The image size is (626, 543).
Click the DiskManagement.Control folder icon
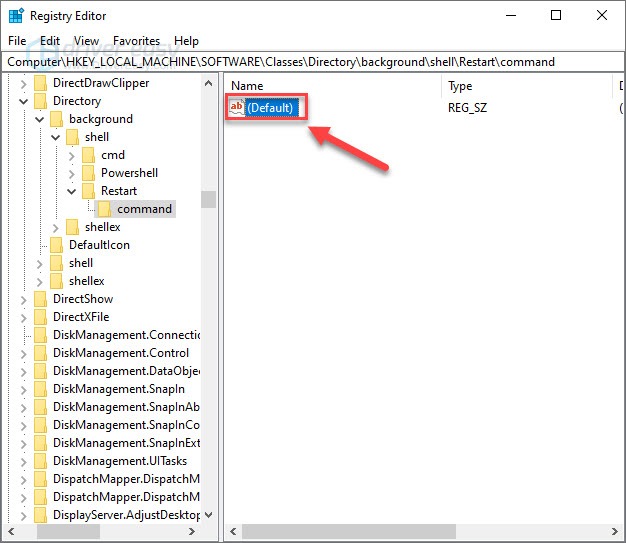click(40, 353)
